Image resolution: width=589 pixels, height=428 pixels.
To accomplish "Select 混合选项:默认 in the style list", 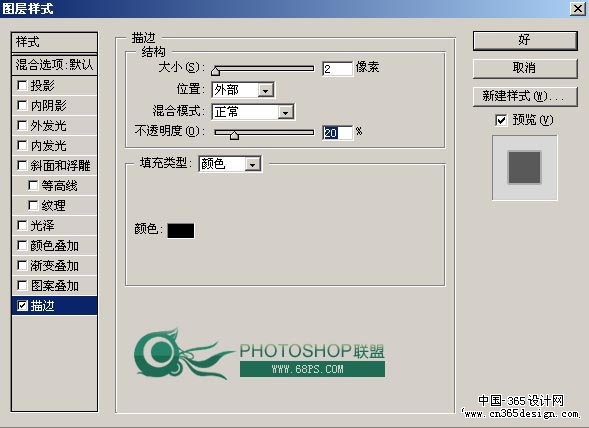I will pos(54,65).
